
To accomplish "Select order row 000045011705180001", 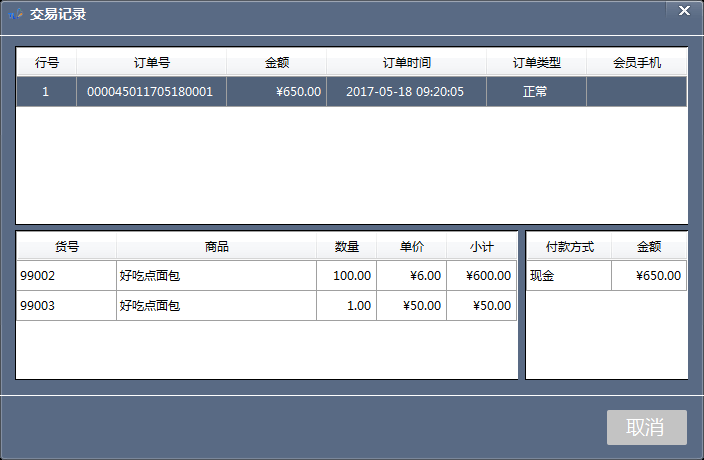I will coord(151,91).
